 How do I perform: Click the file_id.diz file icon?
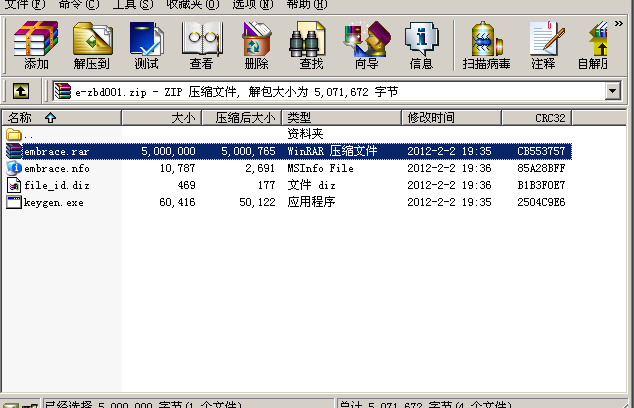click(x=14, y=185)
